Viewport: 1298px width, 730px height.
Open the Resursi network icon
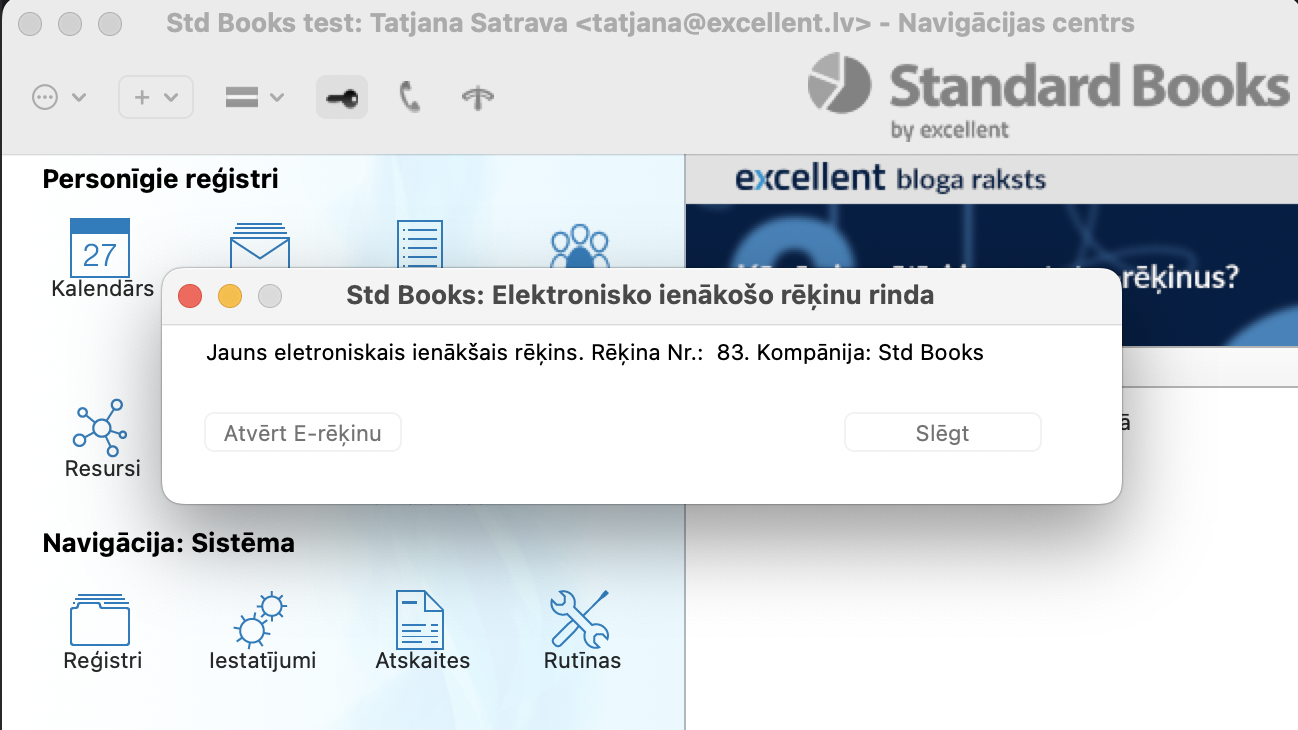pos(100,425)
